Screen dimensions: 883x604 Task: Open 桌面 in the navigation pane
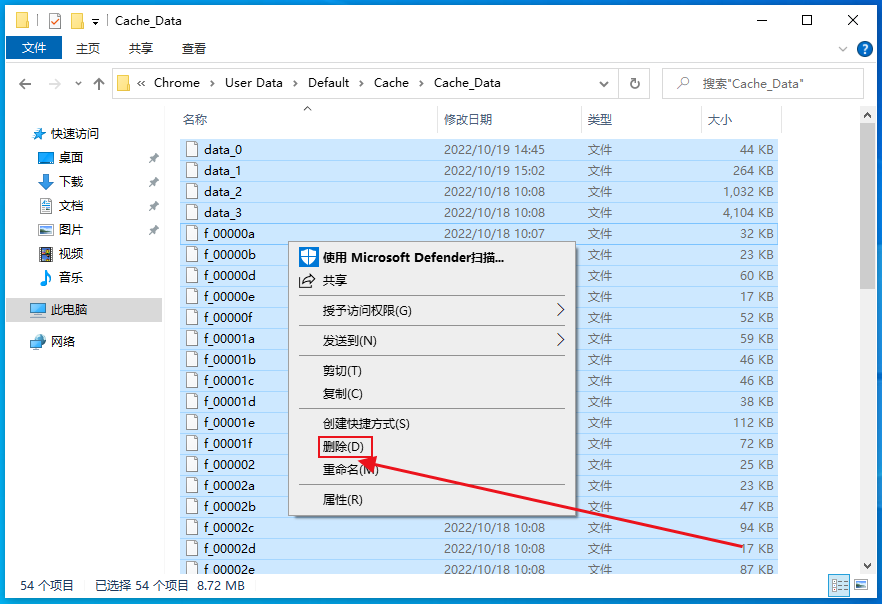pyautogui.click(x=71, y=158)
